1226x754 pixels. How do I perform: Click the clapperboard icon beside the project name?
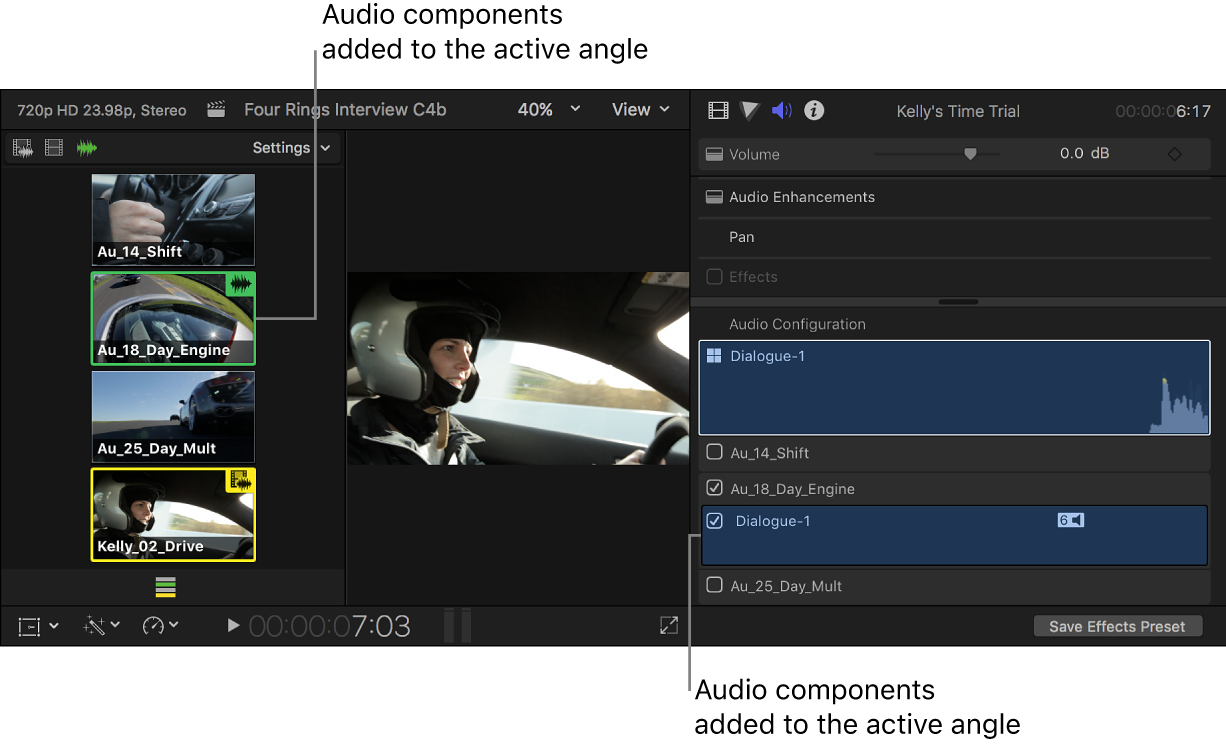[x=215, y=110]
